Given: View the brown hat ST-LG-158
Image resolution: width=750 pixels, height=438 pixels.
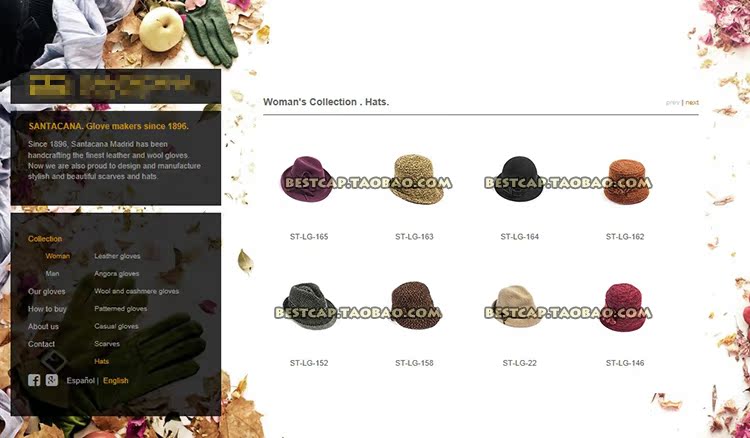Looking at the screenshot, I should pyautogui.click(x=415, y=305).
